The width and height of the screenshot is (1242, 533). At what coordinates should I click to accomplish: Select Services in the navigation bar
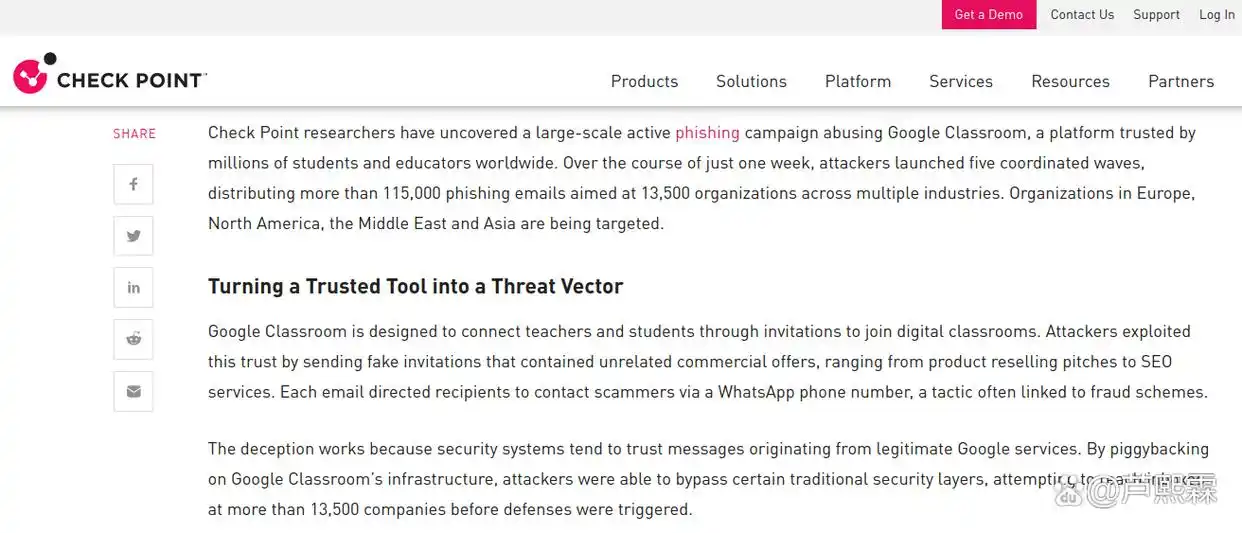click(x=961, y=82)
